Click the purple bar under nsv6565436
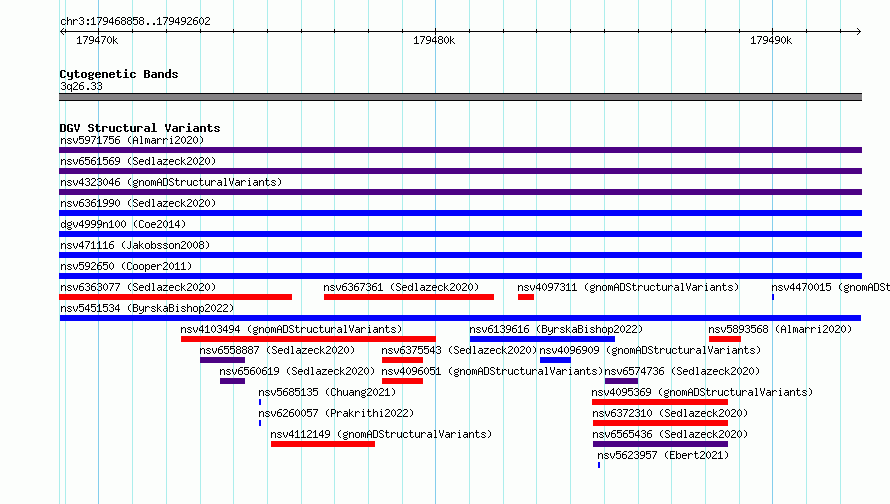This screenshot has height=504, width=890. pos(660,444)
